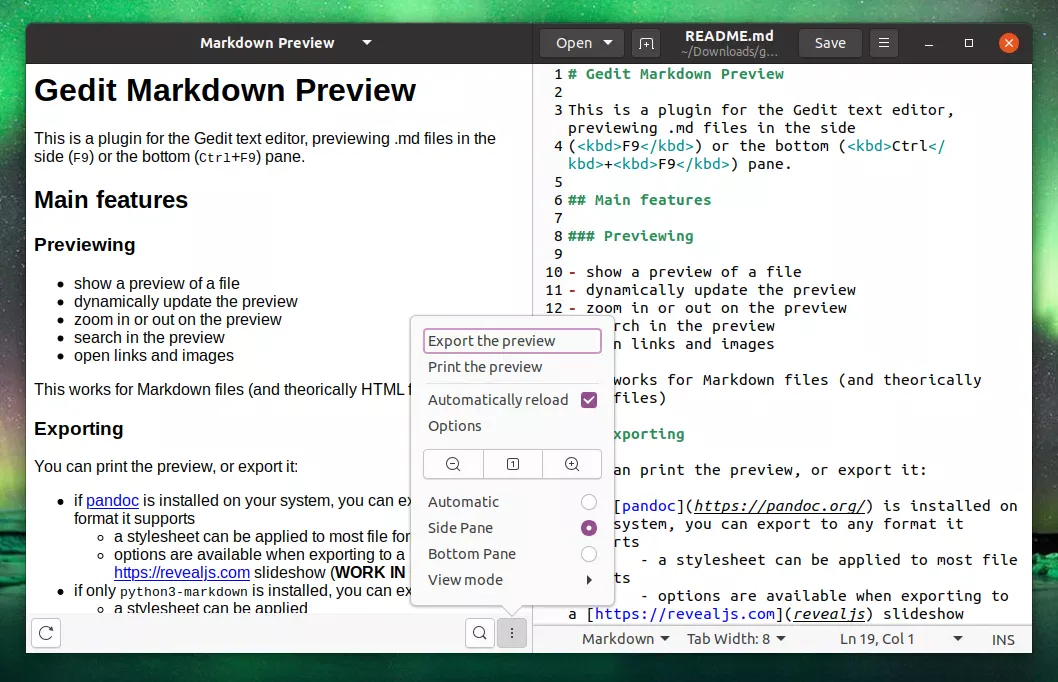Follow the pandoc link in preview
1058x682 pixels.
(112, 501)
